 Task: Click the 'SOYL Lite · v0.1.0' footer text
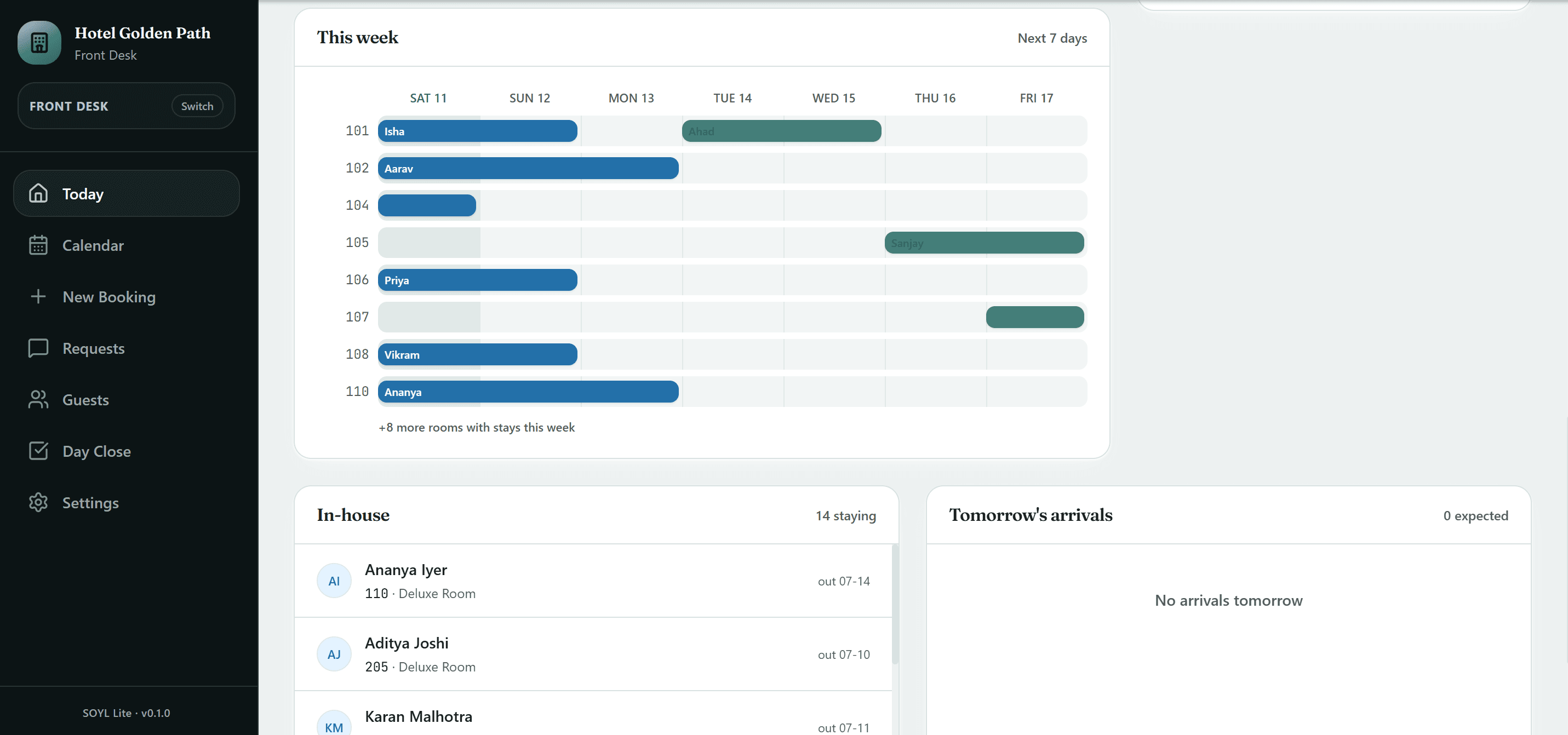tap(127, 713)
